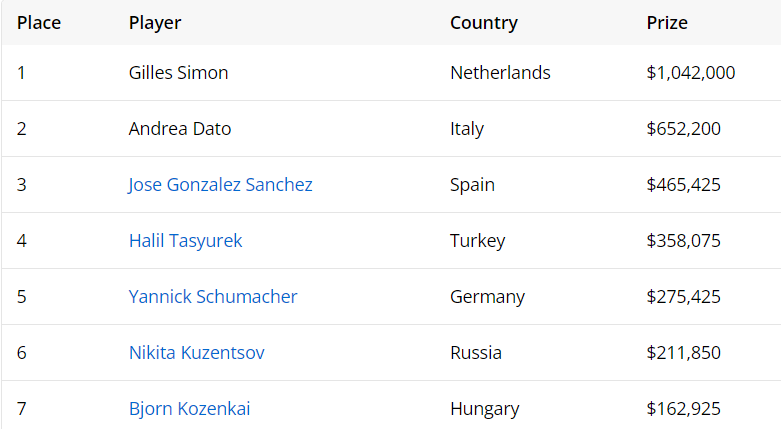
Task: Click the Player column header
Action: click(x=155, y=23)
